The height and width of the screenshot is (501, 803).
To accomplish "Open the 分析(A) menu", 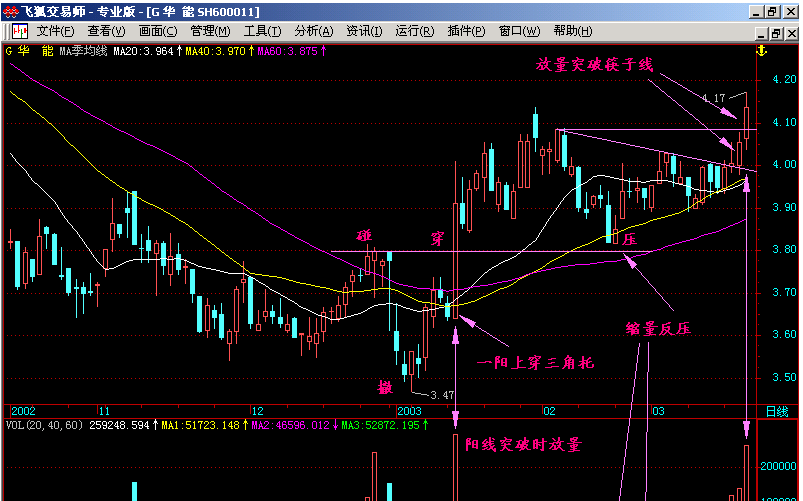I will (x=313, y=31).
